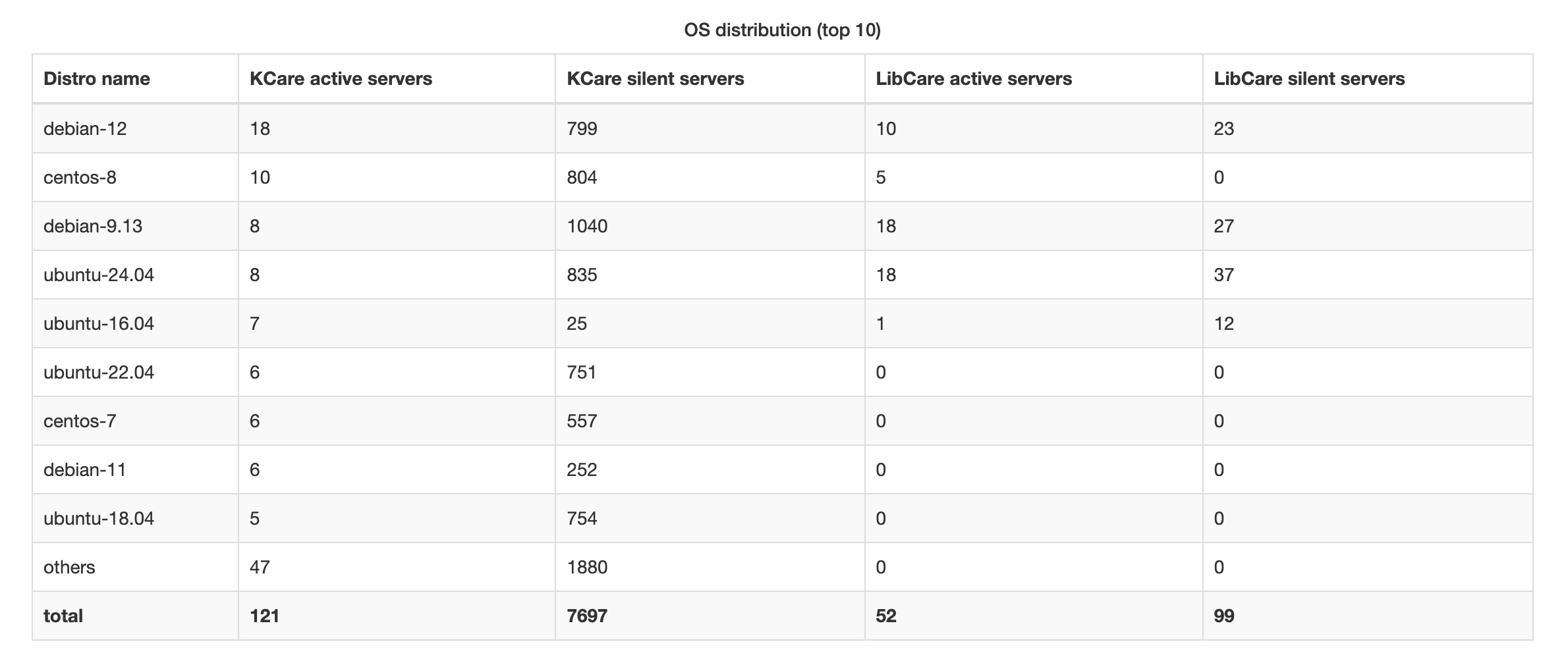Click LibCare active value 1 for ubuntu-16.04

click(x=881, y=323)
